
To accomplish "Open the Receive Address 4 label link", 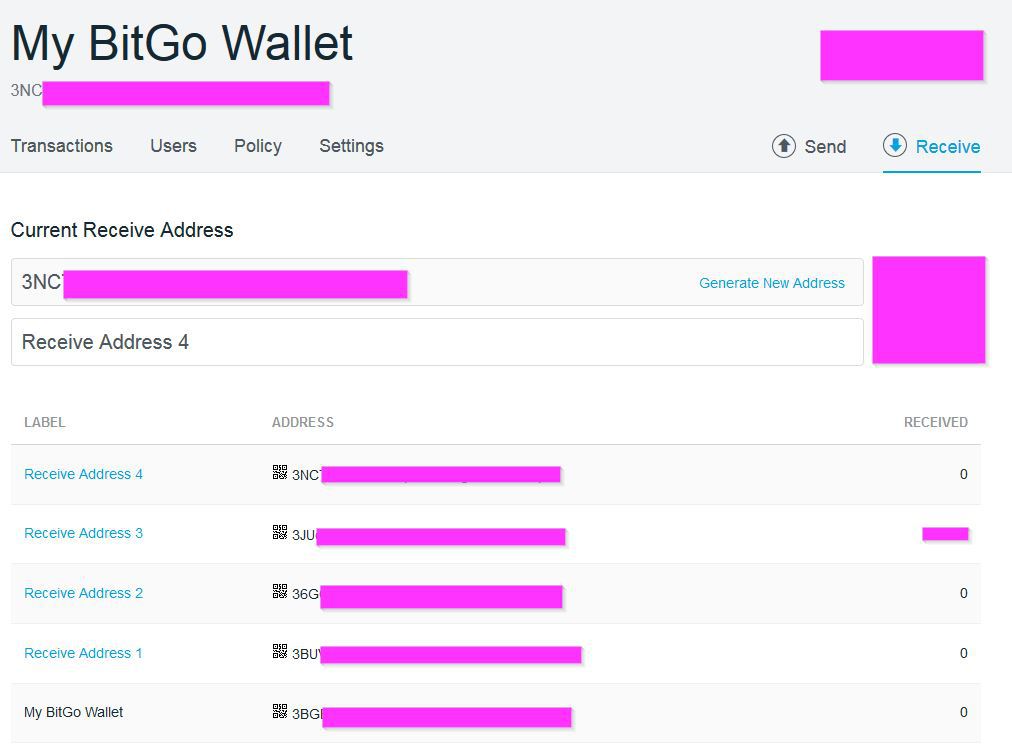I will pyautogui.click(x=83, y=474).
